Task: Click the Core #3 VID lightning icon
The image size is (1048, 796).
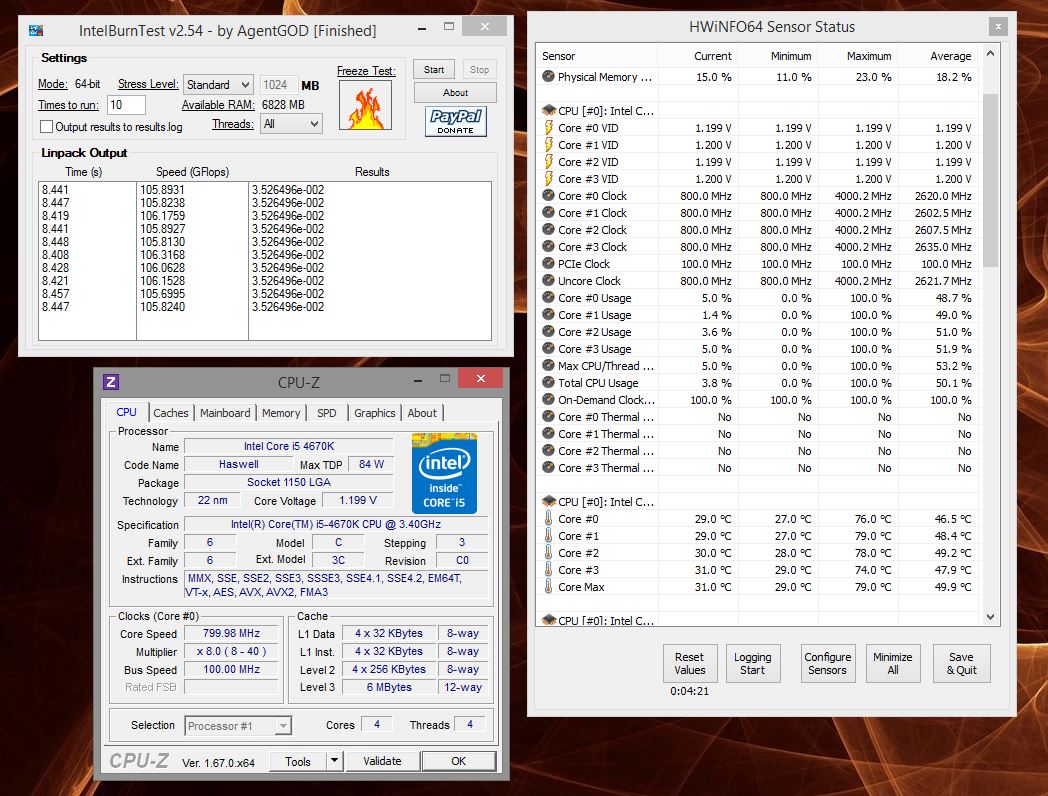Action: (x=549, y=178)
